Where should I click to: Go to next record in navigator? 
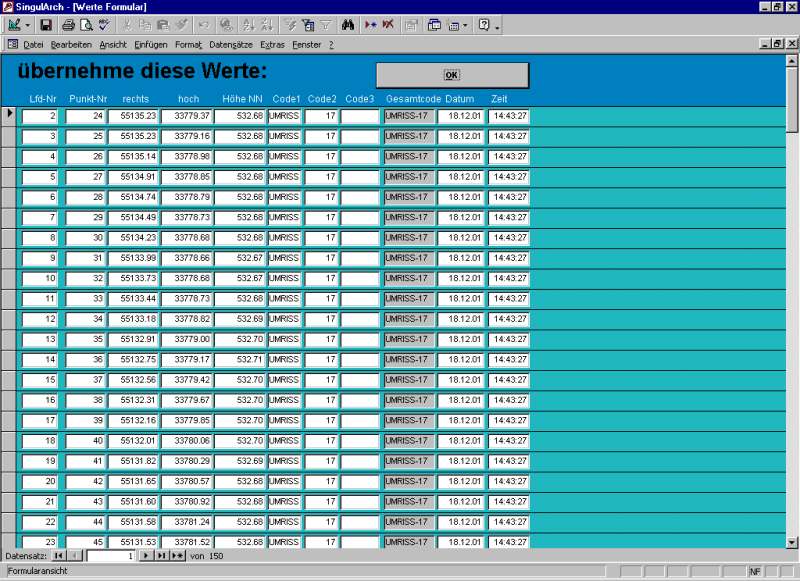[x=146, y=555]
